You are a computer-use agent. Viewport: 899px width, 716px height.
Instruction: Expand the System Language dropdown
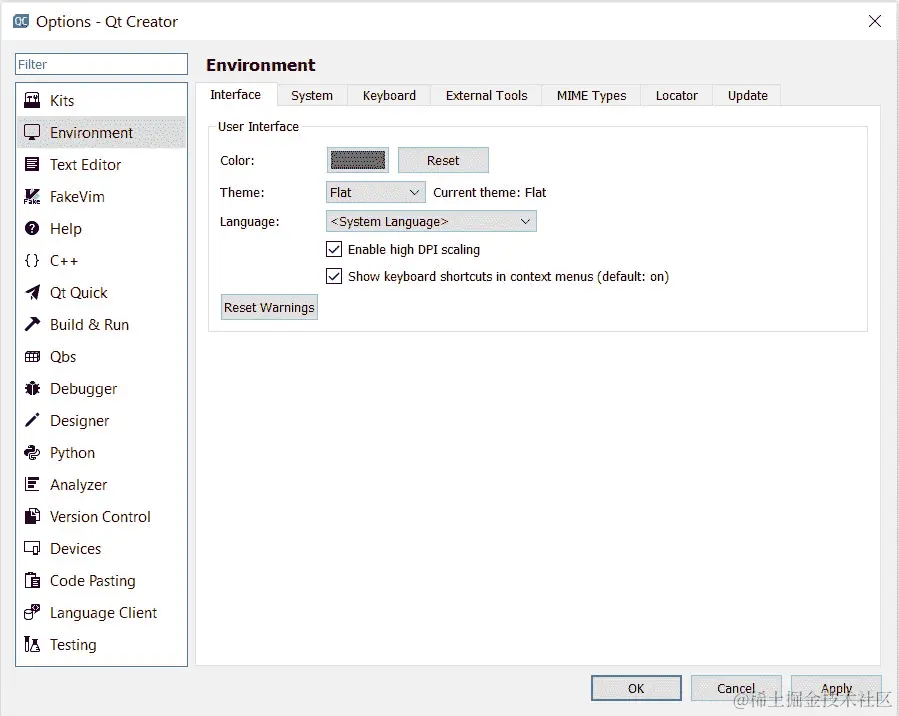(431, 221)
